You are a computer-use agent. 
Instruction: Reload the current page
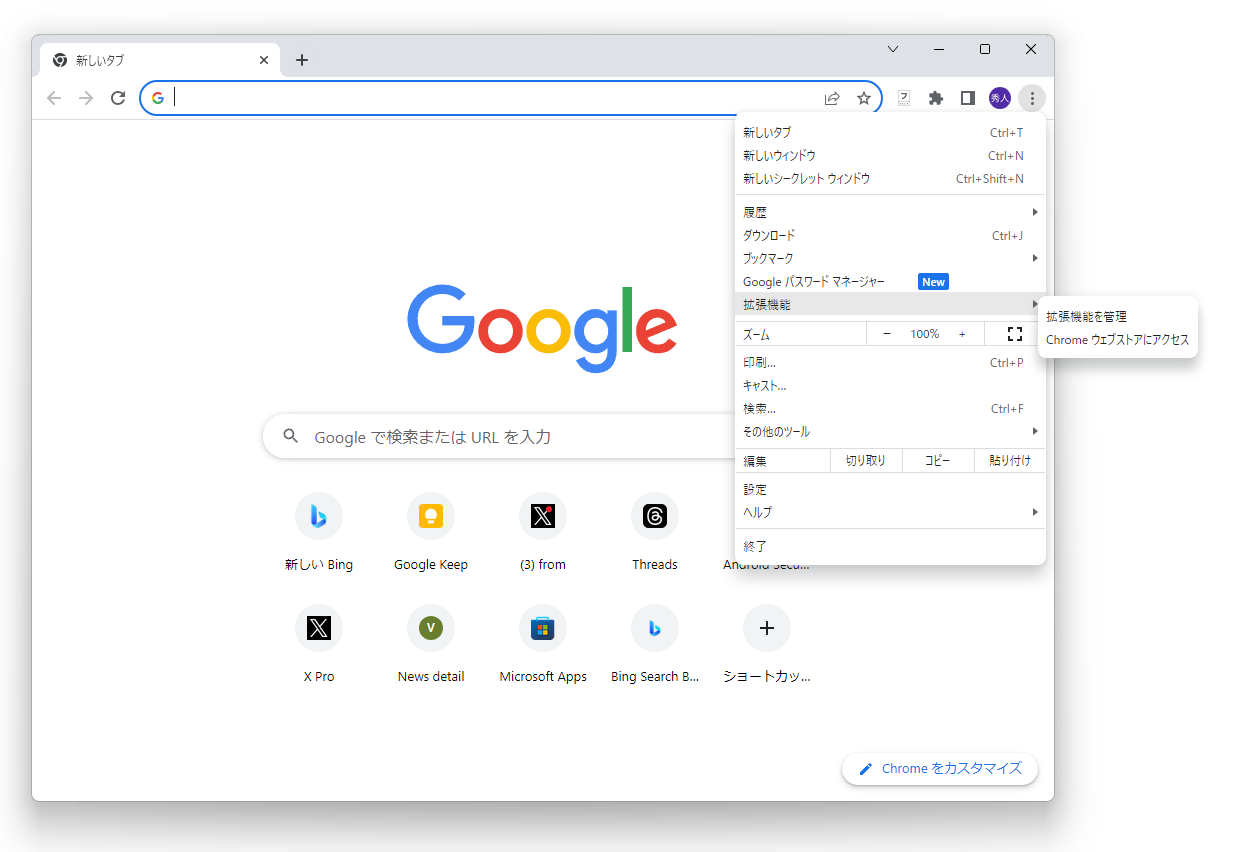pos(117,97)
